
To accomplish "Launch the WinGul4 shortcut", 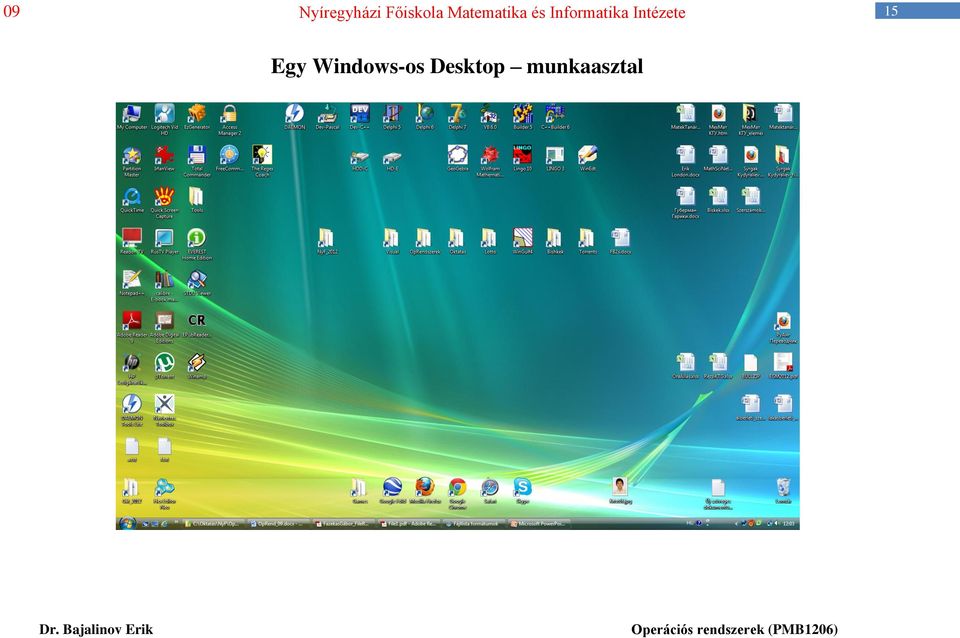I will [x=522, y=242].
